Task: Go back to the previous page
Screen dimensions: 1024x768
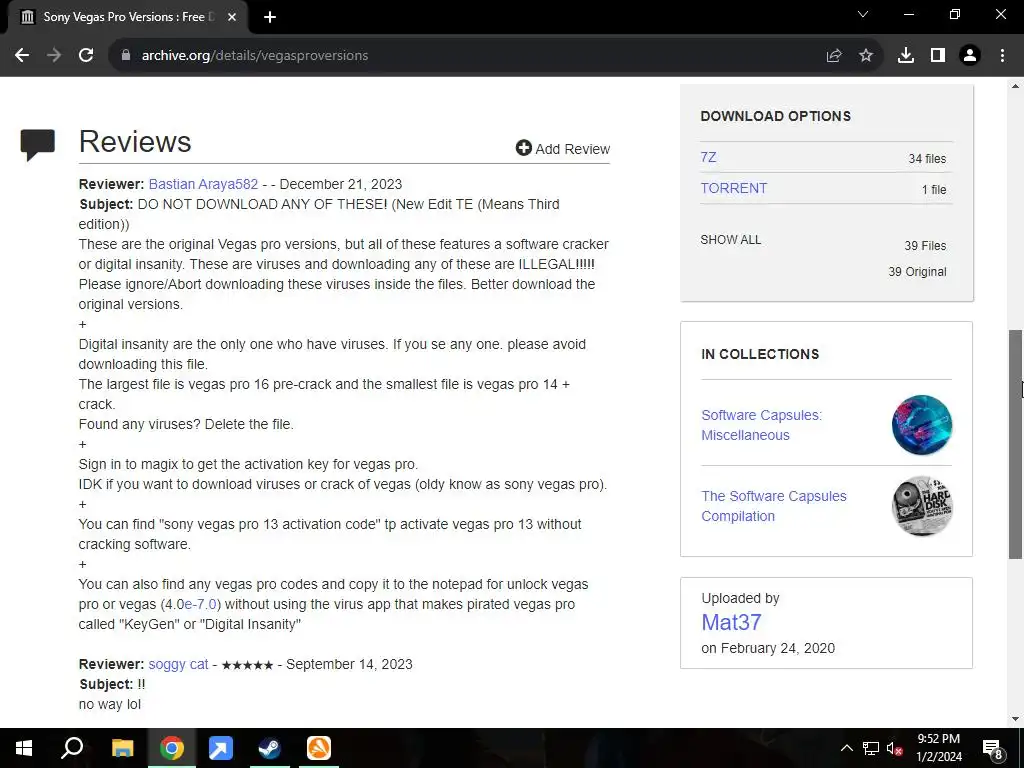Action: 22,56
